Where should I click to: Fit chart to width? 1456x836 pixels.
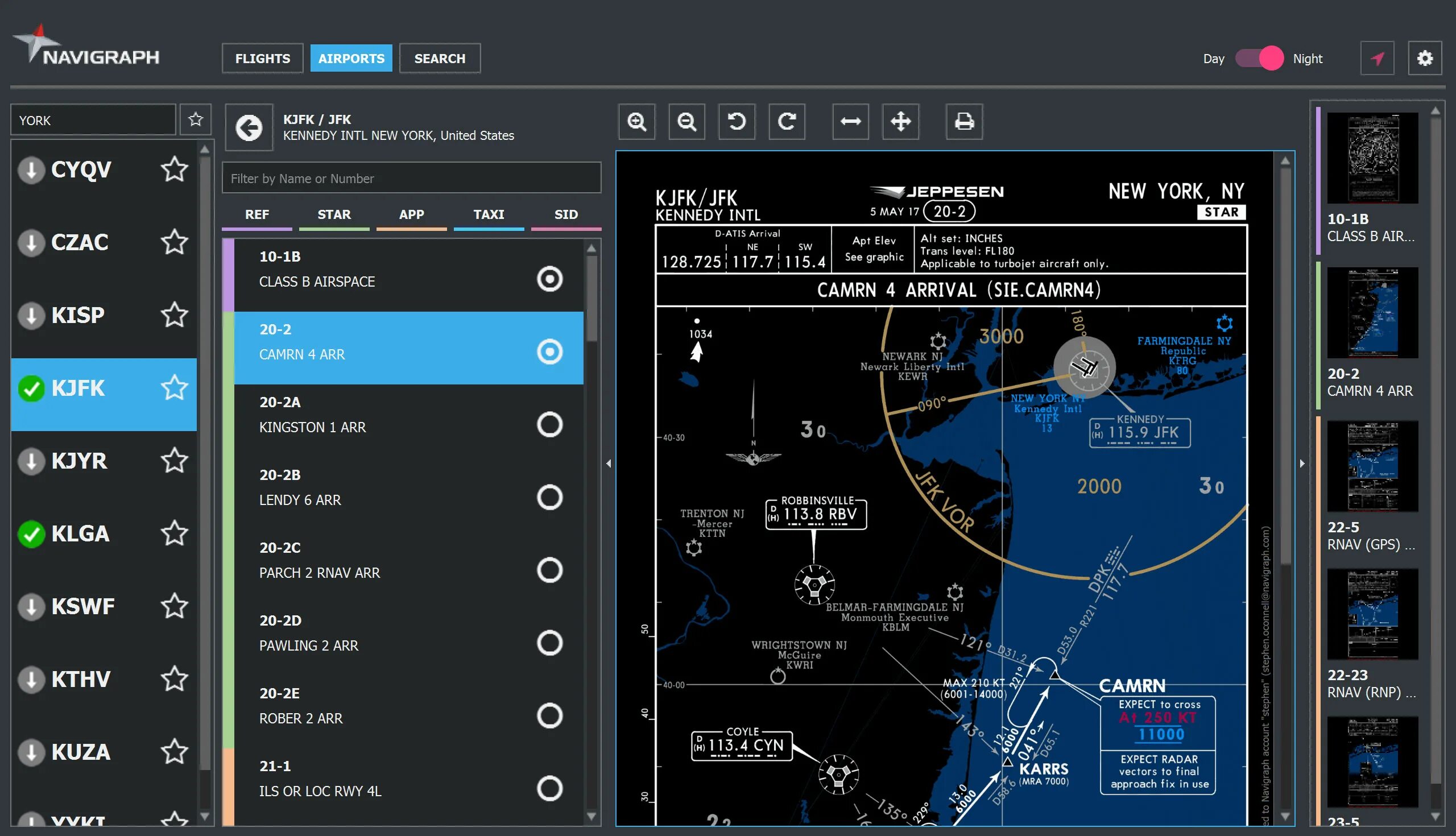pyautogui.click(x=850, y=122)
